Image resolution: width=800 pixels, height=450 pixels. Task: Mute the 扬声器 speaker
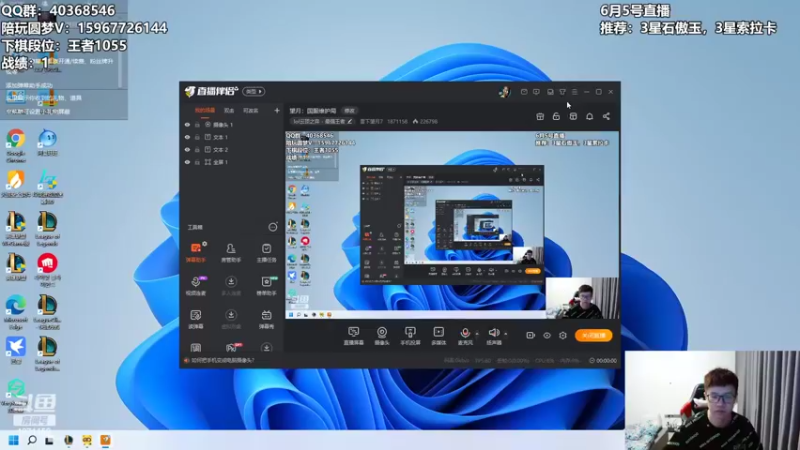pyautogui.click(x=494, y=336)
